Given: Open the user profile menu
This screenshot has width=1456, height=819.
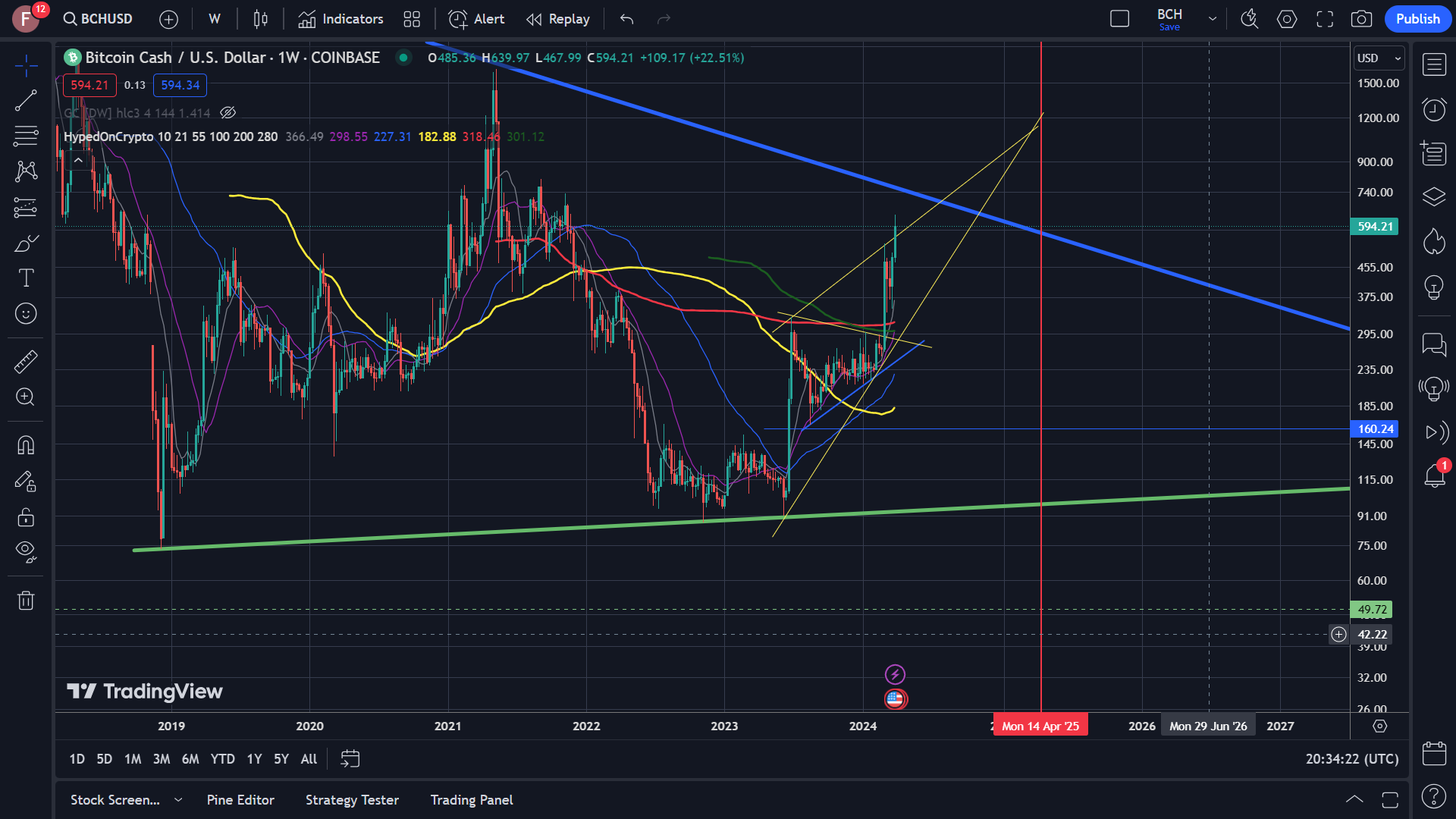Looking at the screenshot, I should 26,19.
